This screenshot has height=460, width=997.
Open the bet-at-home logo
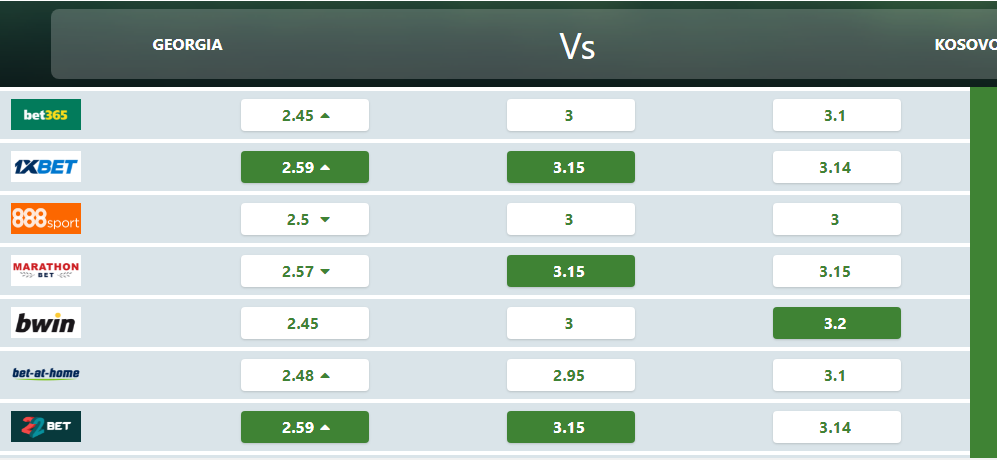coord(46,374)
